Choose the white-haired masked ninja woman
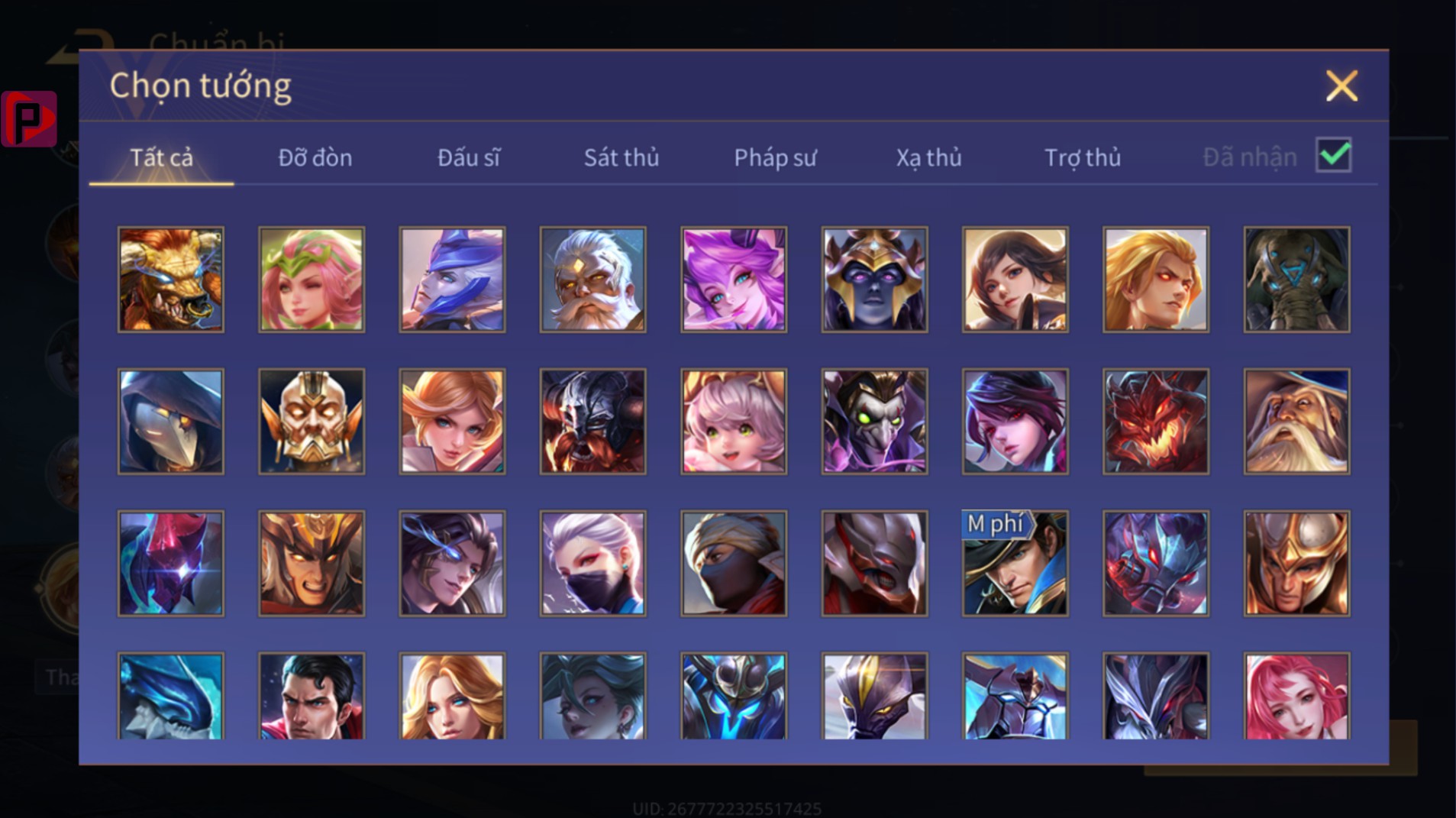 592,564
